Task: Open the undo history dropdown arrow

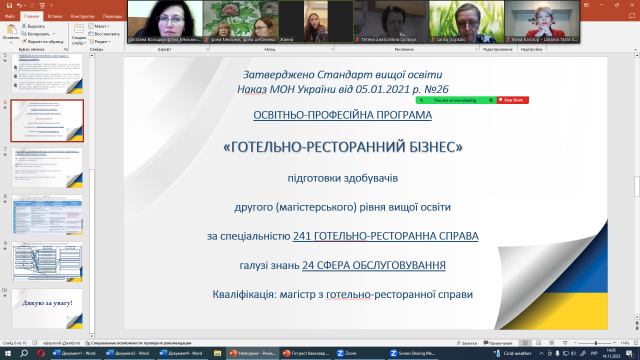Action: (24, 6)
